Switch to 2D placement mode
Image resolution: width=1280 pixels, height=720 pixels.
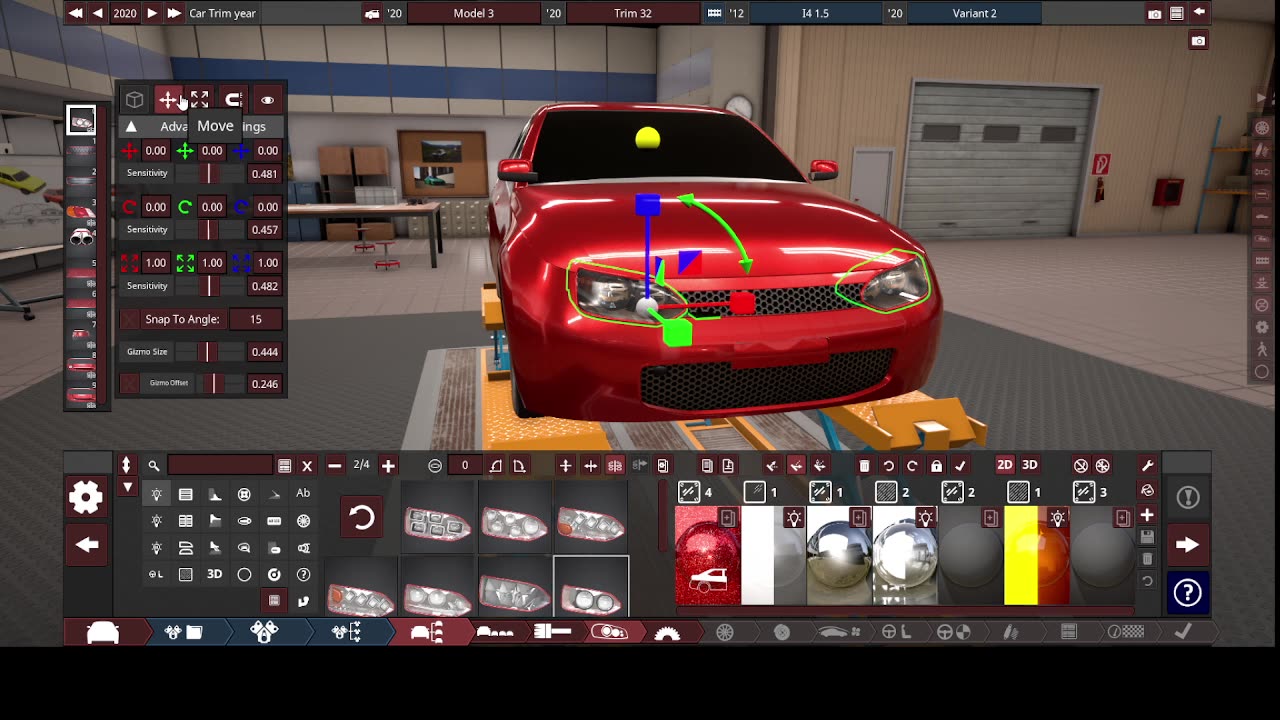coord(1005,465)
